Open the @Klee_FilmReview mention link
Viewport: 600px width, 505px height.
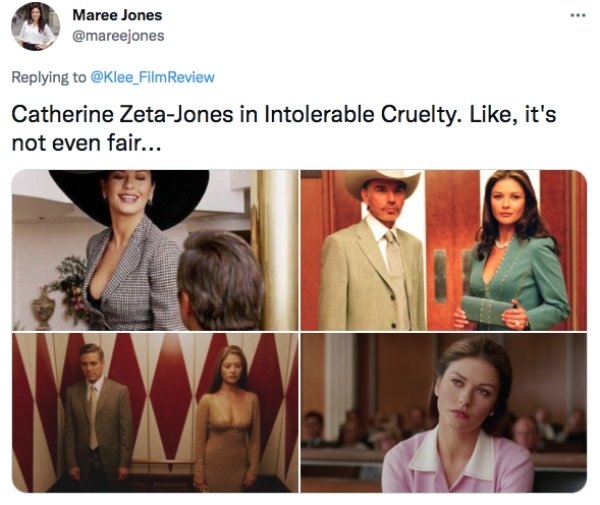(152, 77)
